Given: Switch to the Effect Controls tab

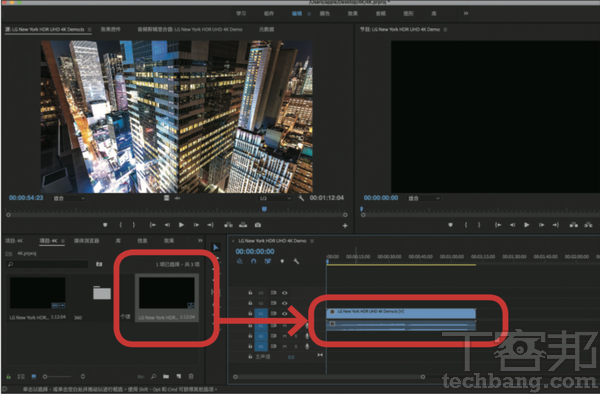Looking at the screenshot, I should coord(111,29).
